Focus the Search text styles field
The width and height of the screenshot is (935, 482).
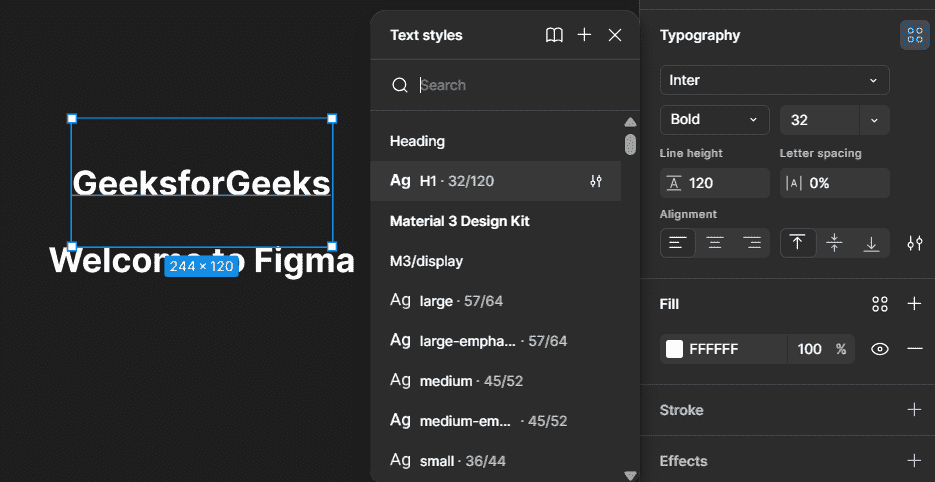click(x=504, y=85)
